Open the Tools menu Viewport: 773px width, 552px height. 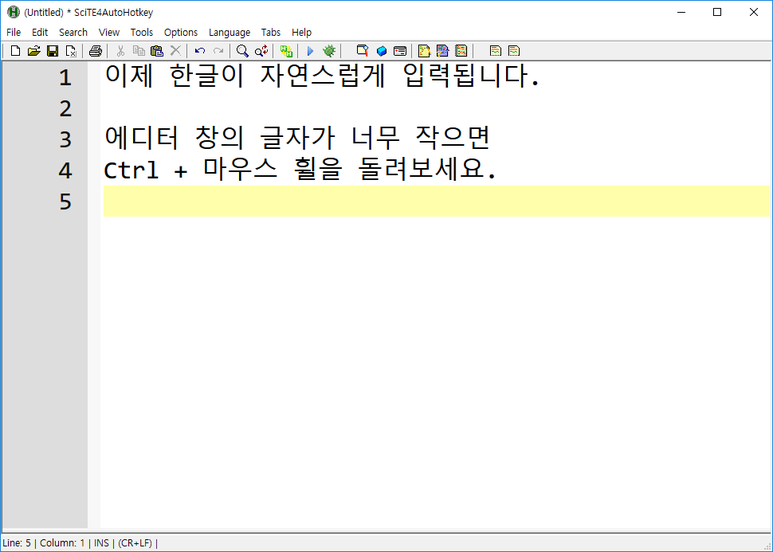point(141,33)
